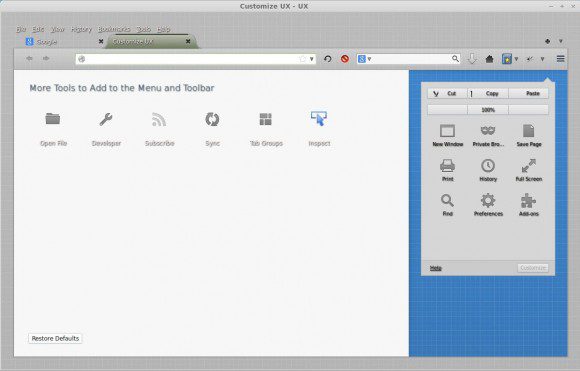
Task: Open the File menu
Action: 21,29
